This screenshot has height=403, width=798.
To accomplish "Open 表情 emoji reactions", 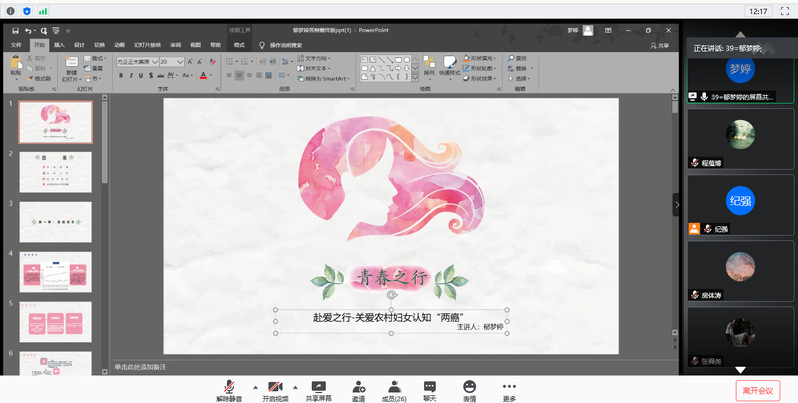I will [469, 387].
